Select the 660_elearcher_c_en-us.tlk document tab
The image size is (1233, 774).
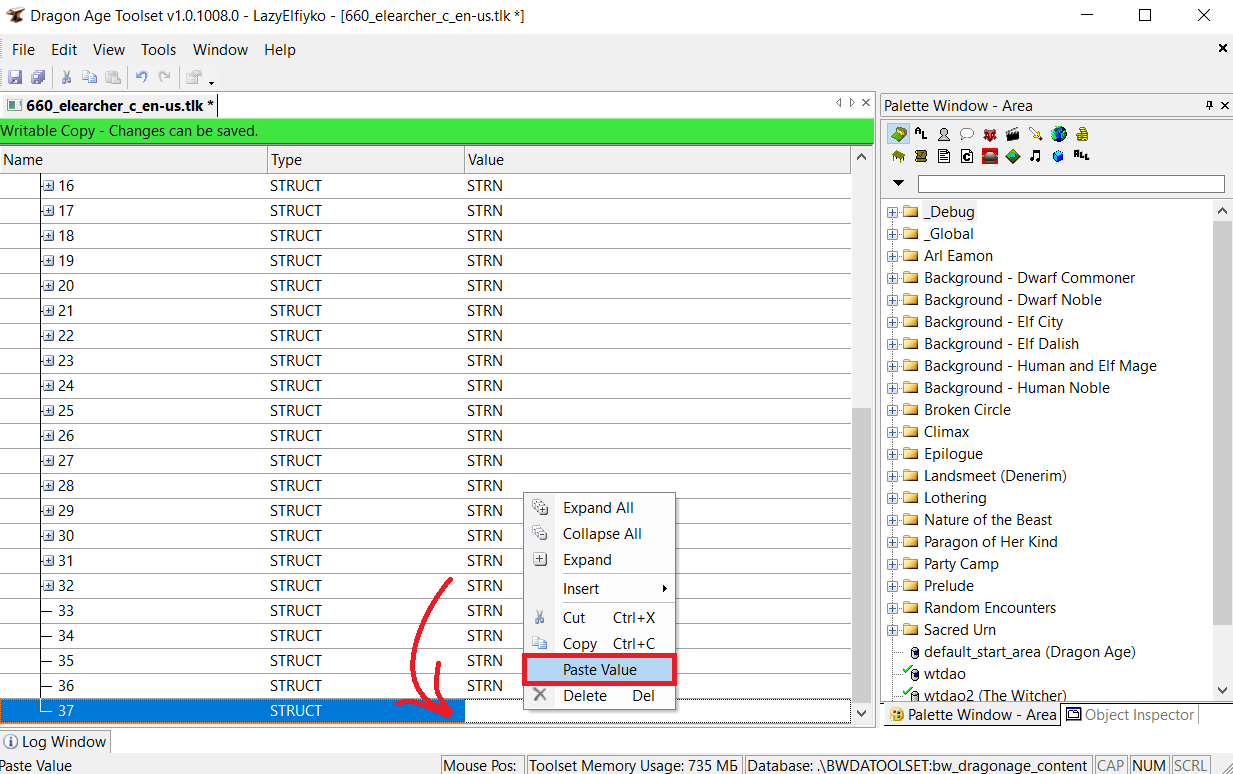[x=110, y=105]
